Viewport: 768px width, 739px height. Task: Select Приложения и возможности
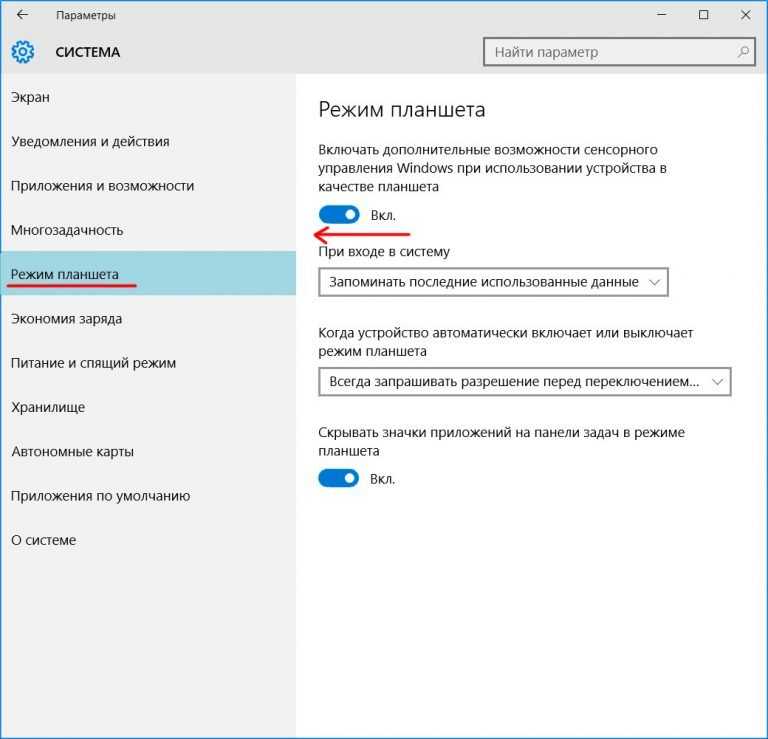[148, 186]
